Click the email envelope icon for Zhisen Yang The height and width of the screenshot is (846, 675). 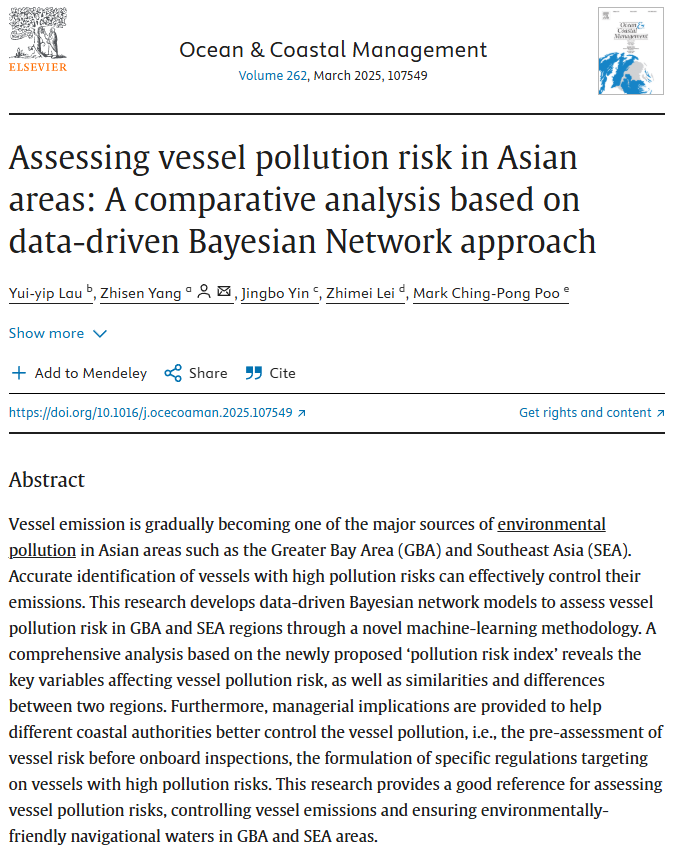click(x=224, y=292)
